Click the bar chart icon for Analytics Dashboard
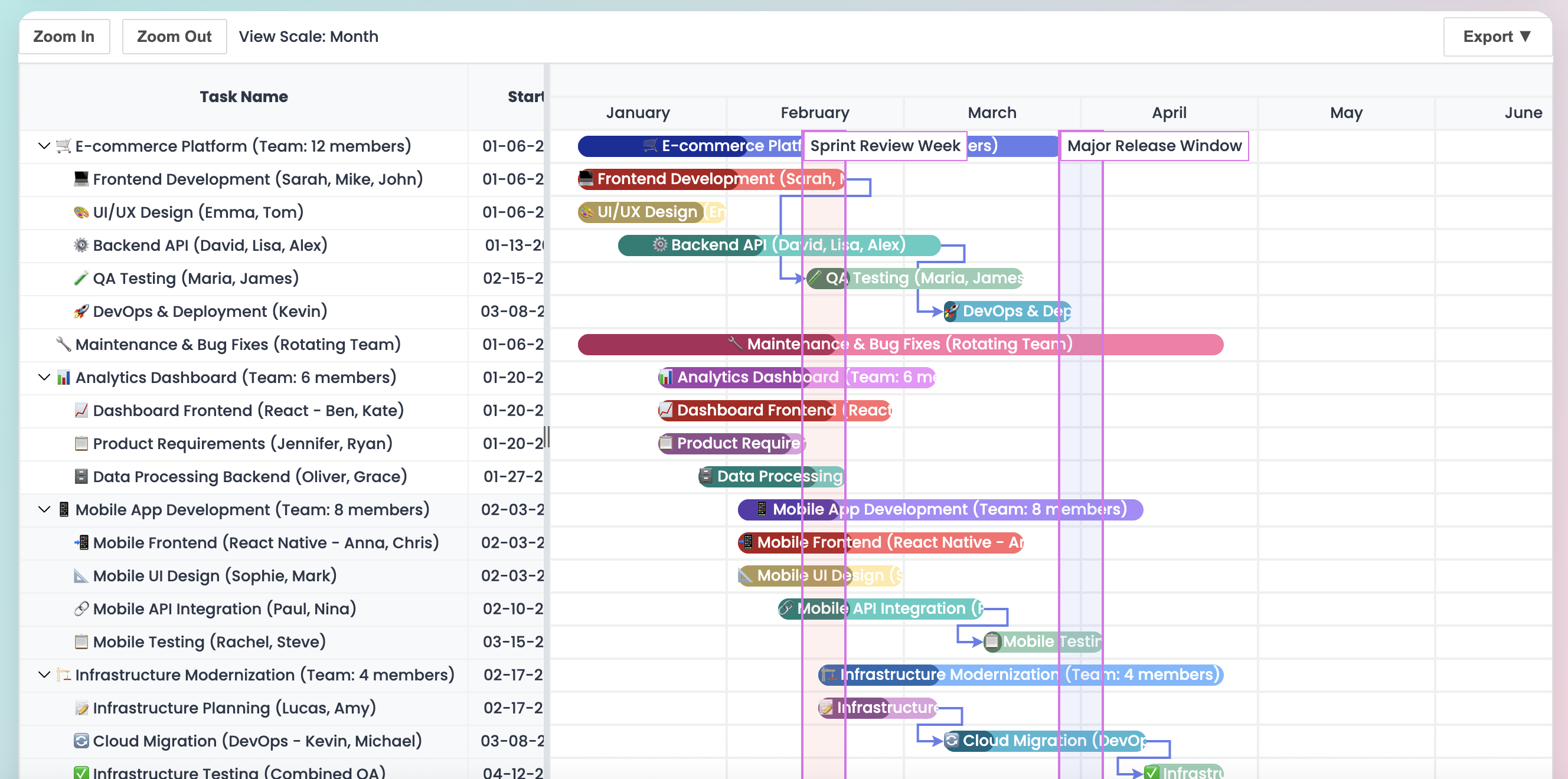This screenshot has width=1568, height=779. [x=63, y=378]
